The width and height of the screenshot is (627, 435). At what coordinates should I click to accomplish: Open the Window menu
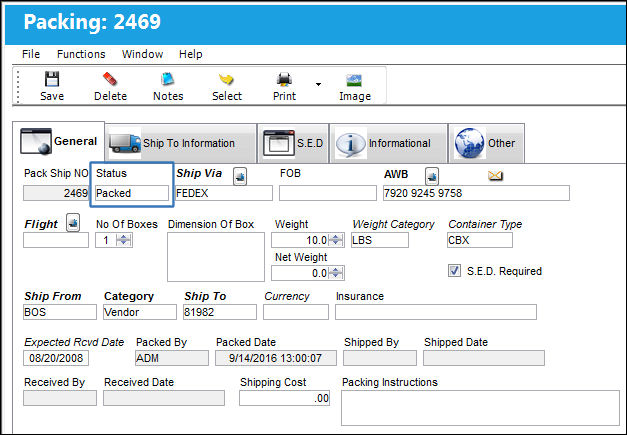[142, 54]
